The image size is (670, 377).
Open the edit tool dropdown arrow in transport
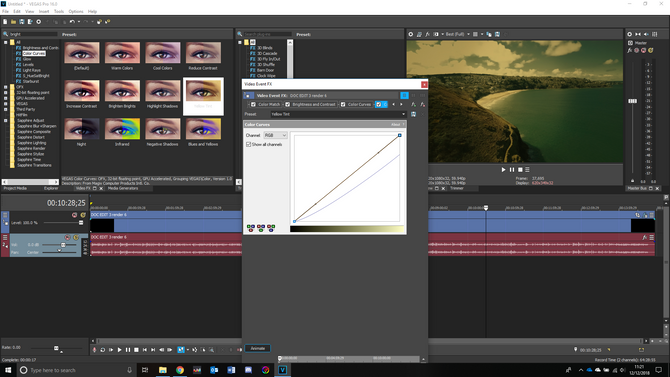pyautogui.click(x=188, y=350)
